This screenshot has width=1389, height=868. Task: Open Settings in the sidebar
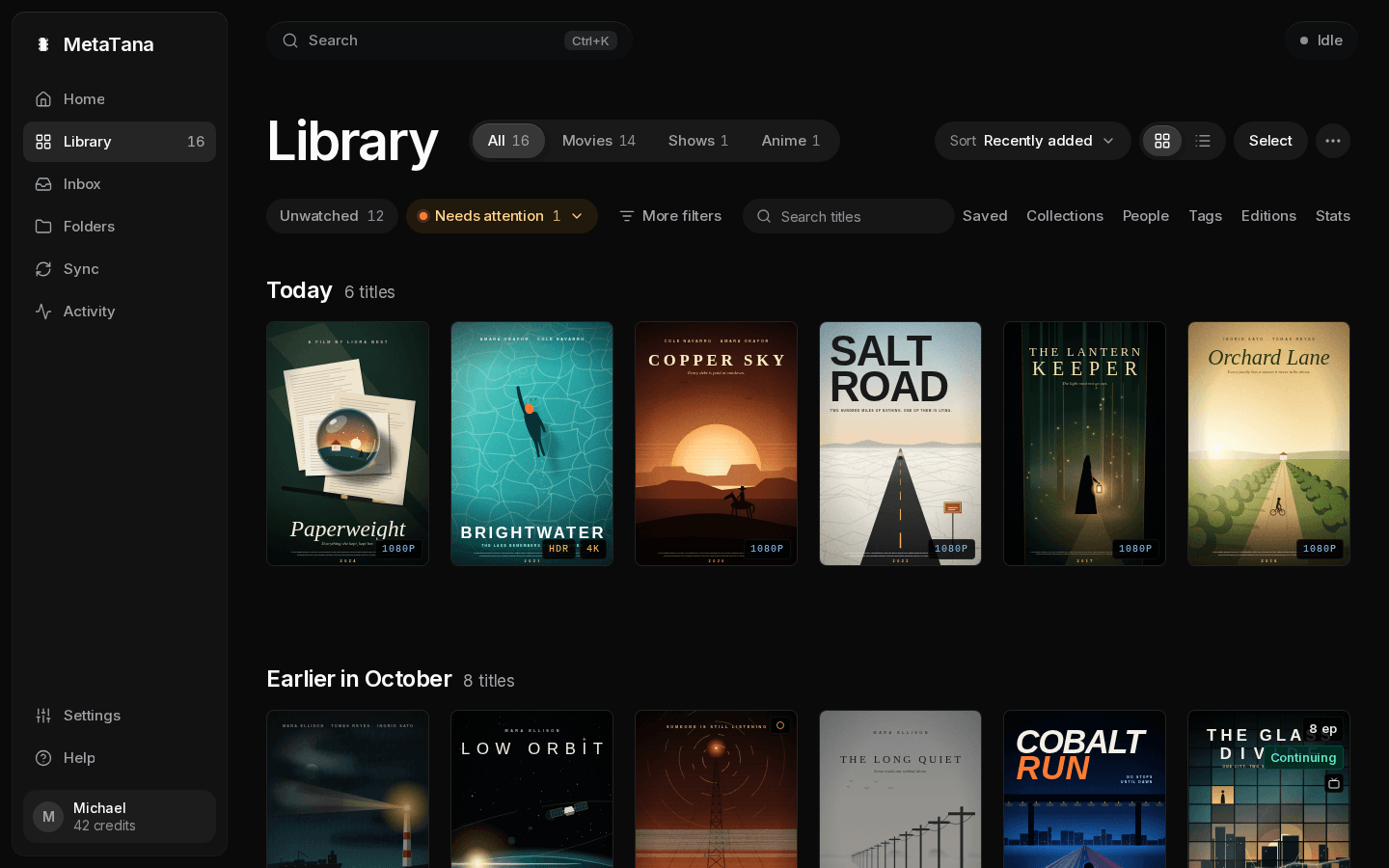point(120,716)
